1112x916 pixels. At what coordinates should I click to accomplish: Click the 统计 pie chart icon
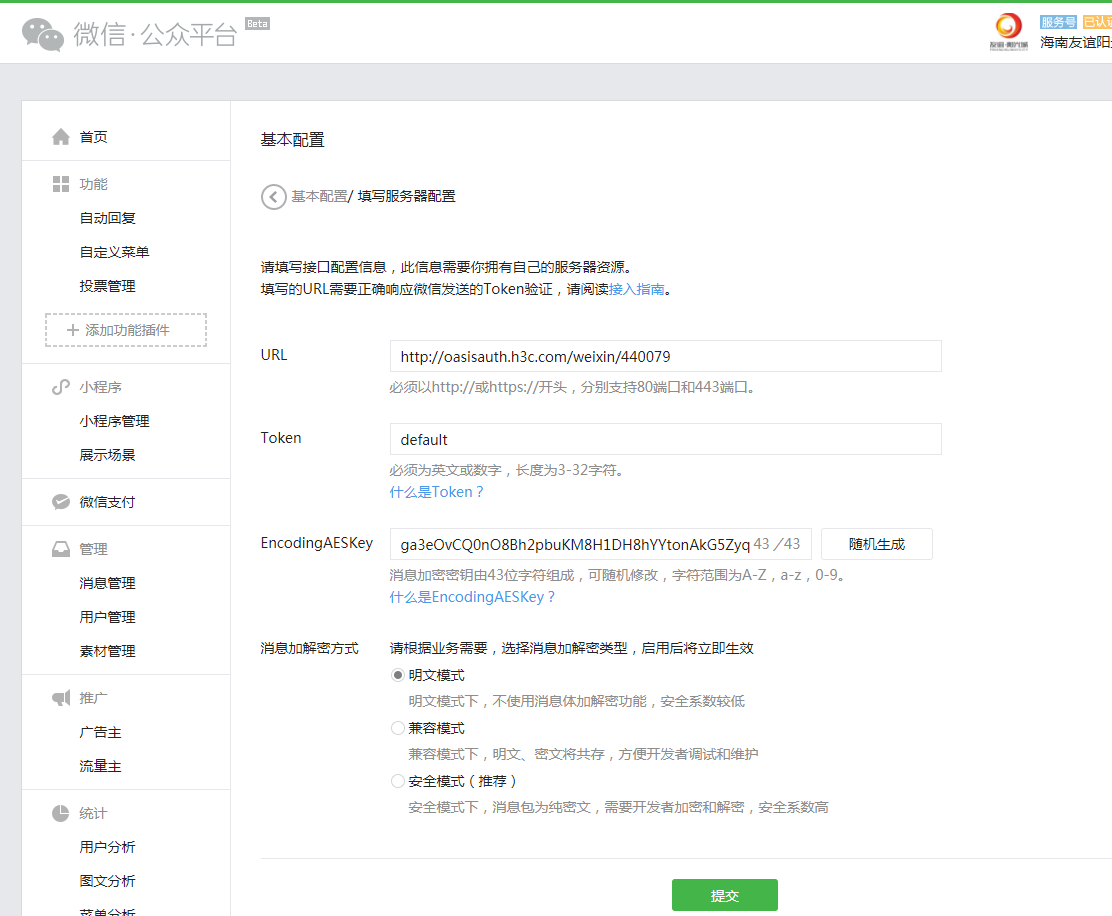(59, 812)
